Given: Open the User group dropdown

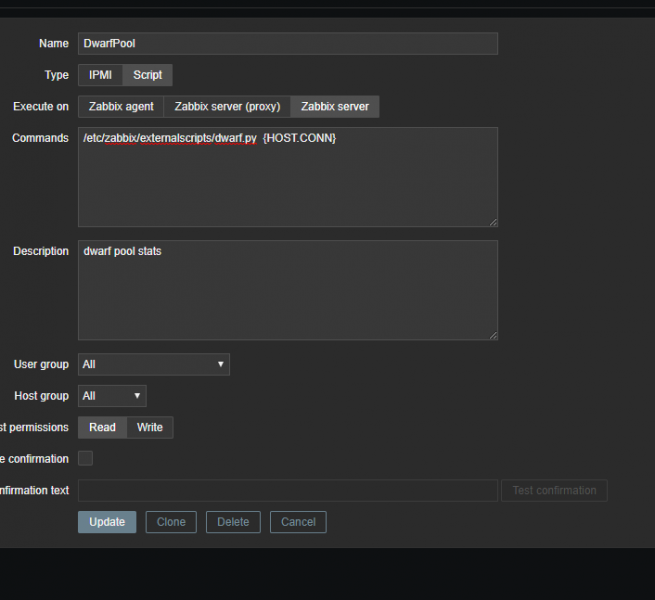Looking at the screenshot, I should (154, 364).
